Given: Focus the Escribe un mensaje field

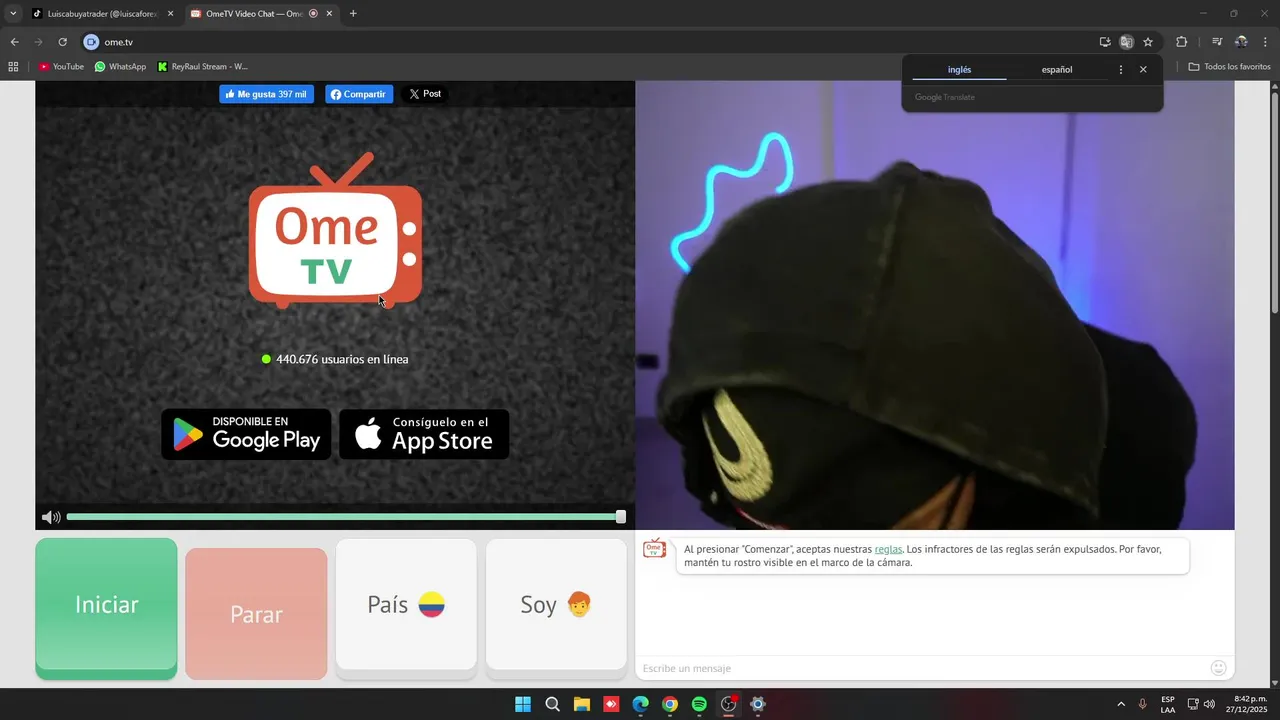Looking at the screenshot, I should (920, 668).
